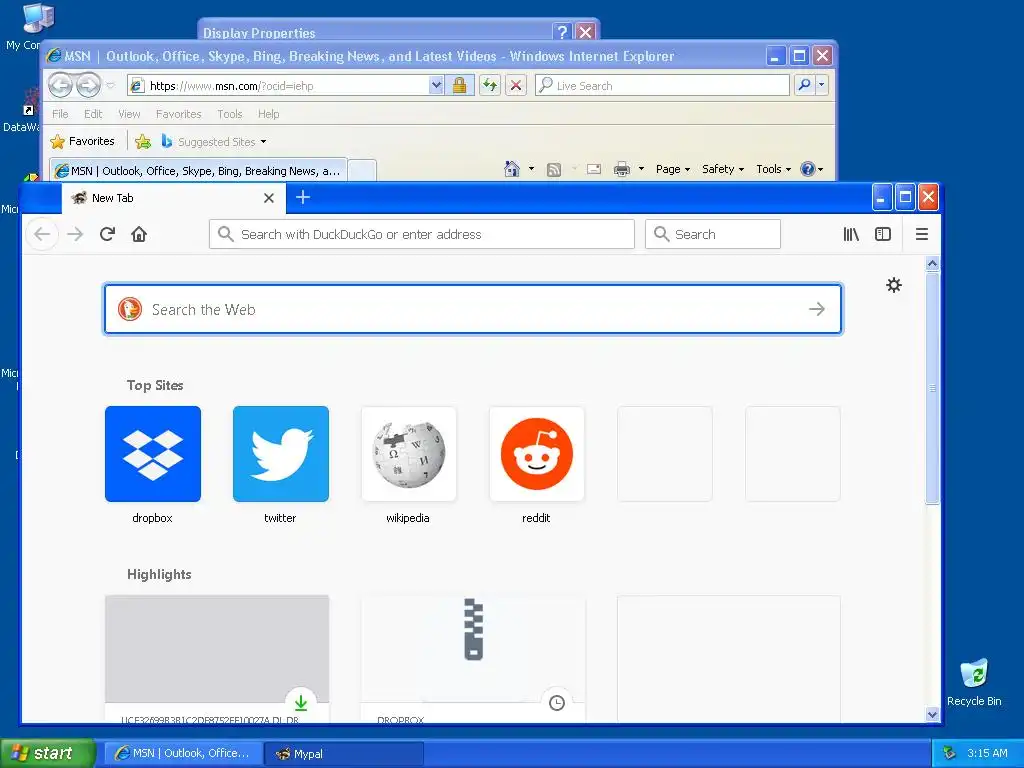Expand IE recent pages dropdown arrow

(110, 86)
